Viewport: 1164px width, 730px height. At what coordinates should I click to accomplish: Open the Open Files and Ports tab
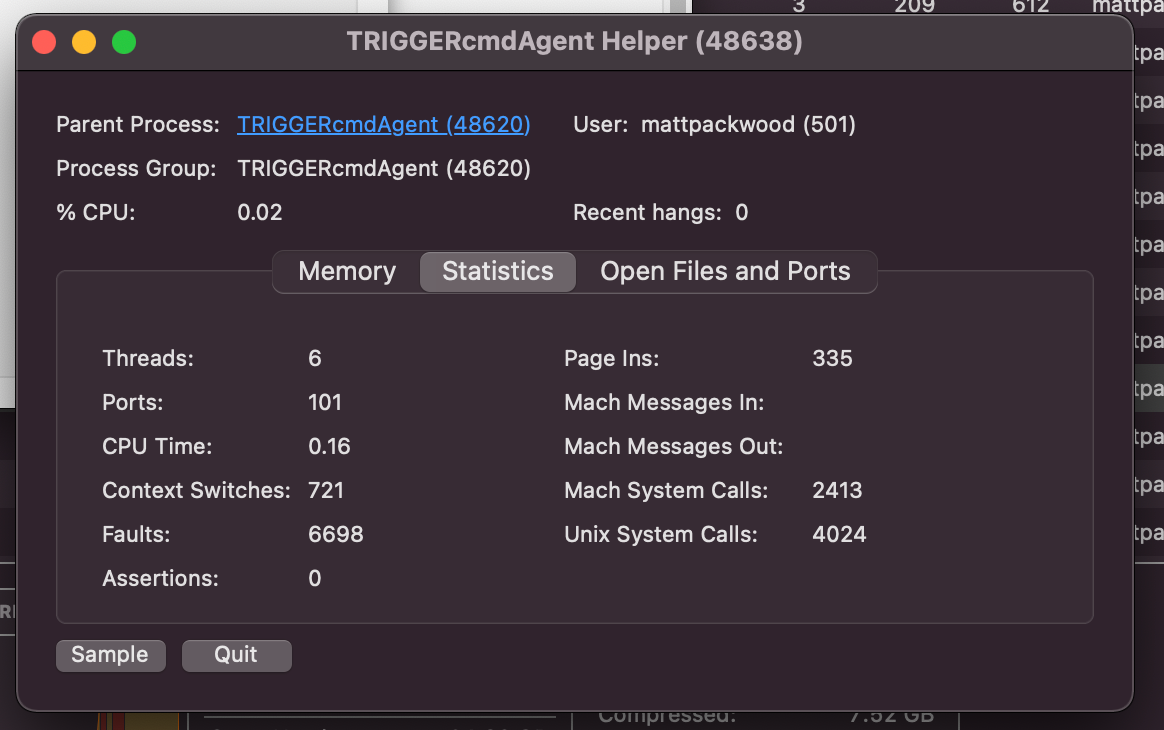click(x=725, y=271)
